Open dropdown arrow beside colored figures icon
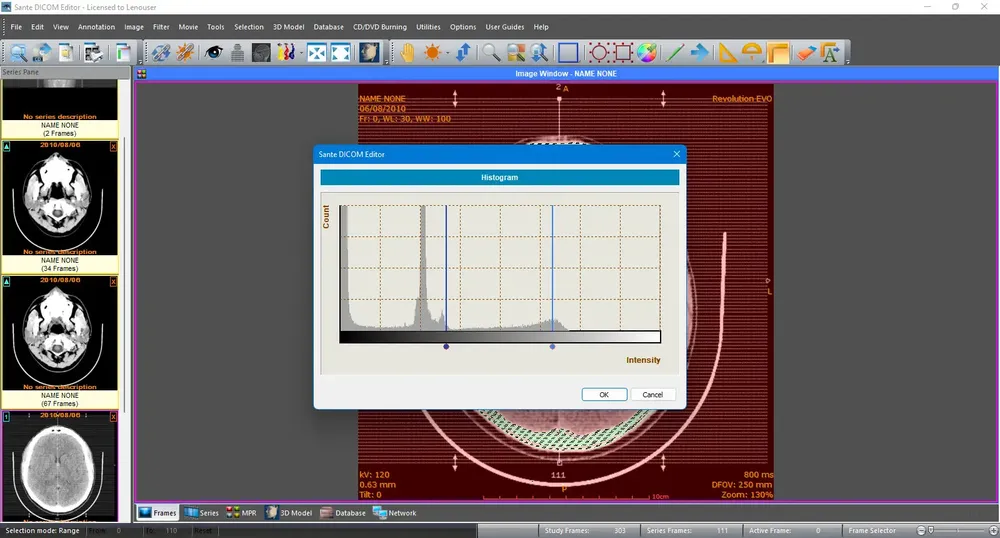 coord(301,53)
